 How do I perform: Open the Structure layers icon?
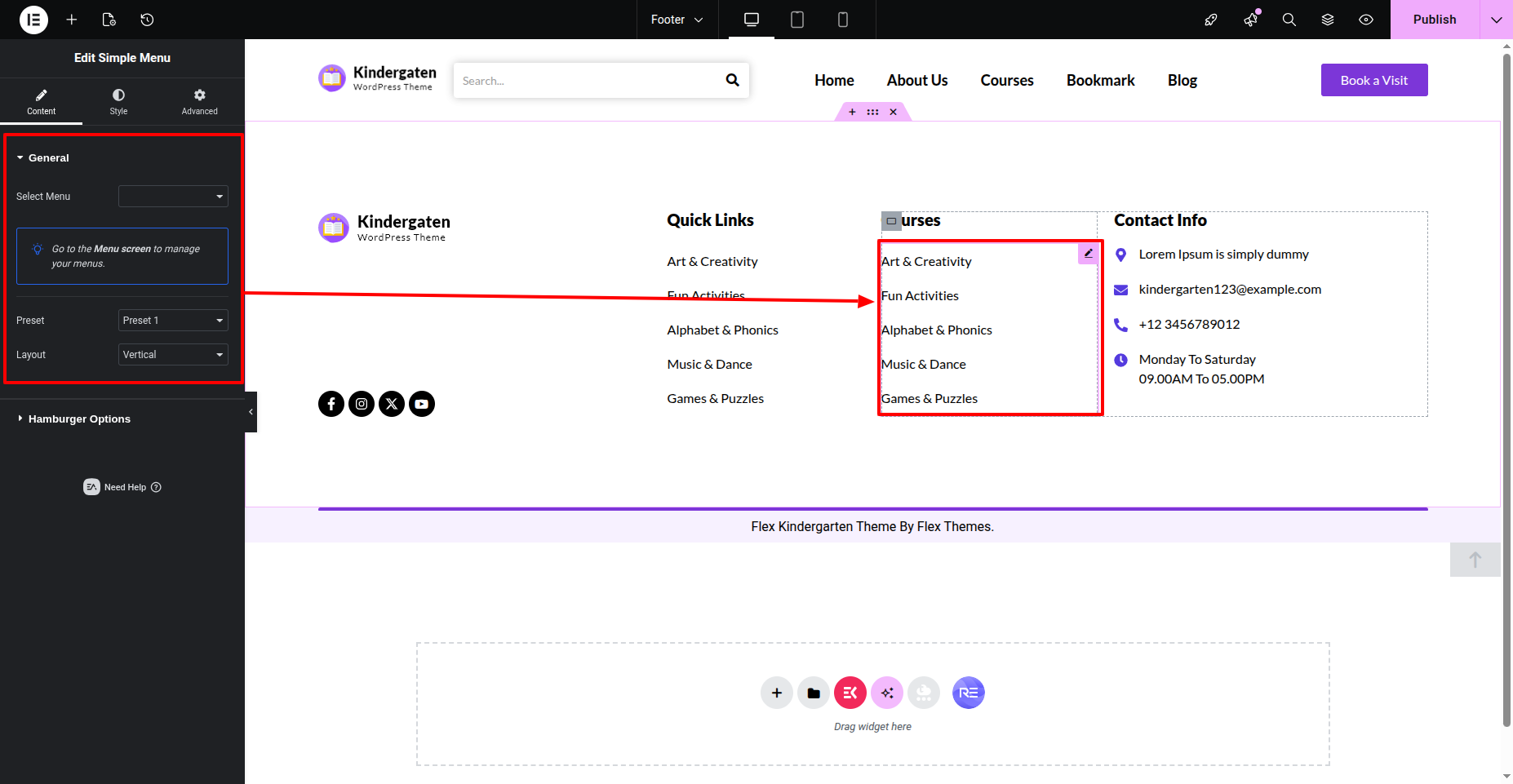1328,20
